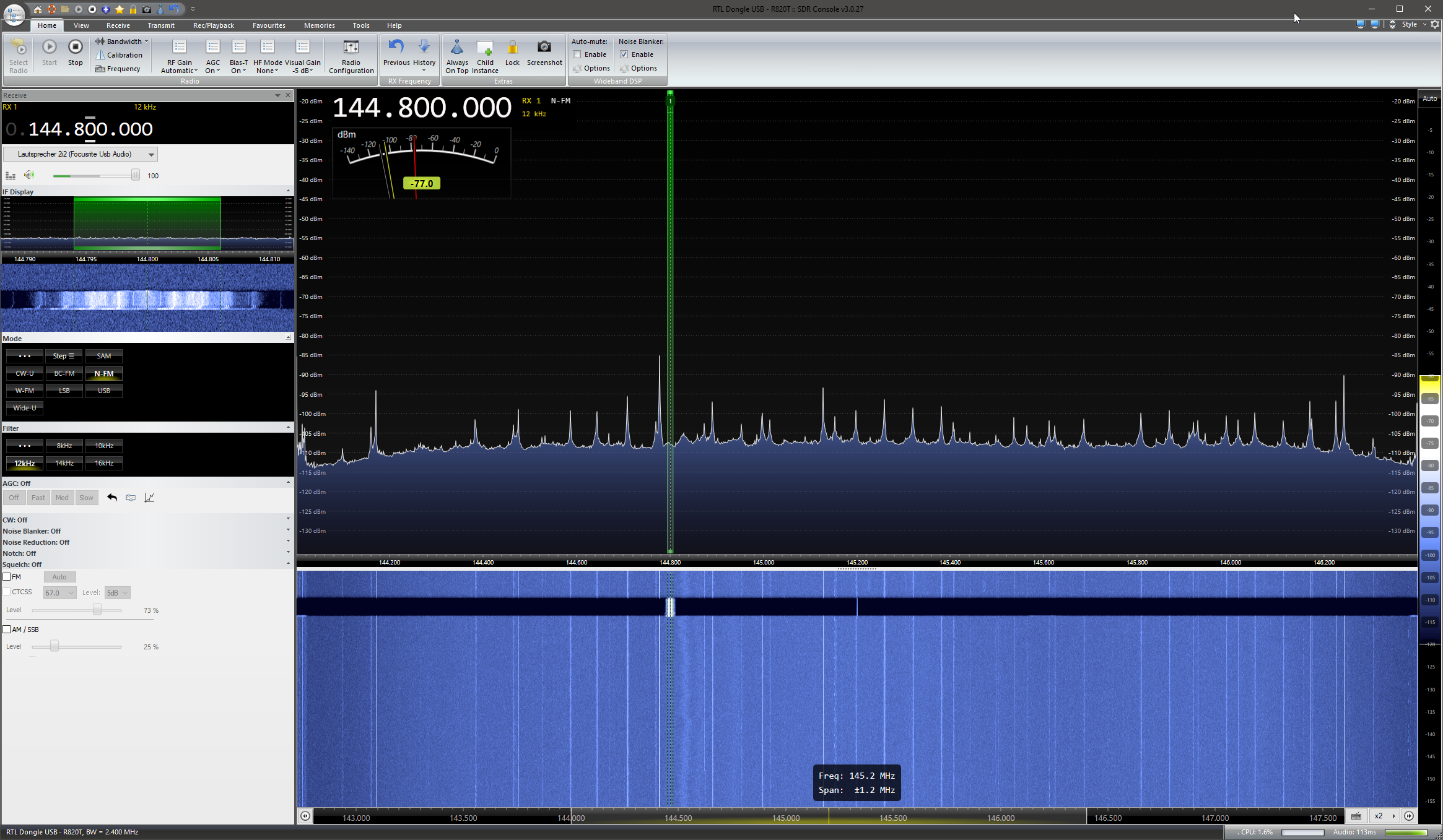Open the Lautsprecher audio device dropdown

[81, 154]
